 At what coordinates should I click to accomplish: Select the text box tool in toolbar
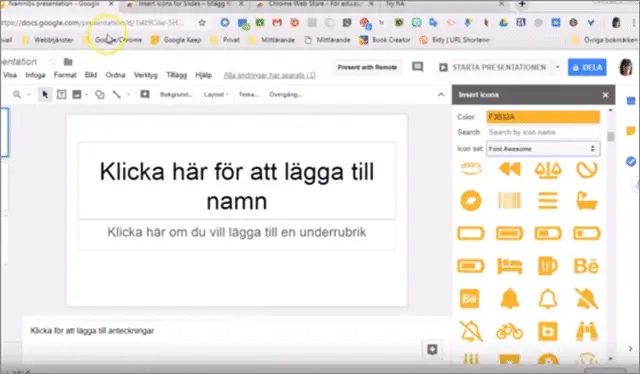pyautogui.click(x=61, y=95)
